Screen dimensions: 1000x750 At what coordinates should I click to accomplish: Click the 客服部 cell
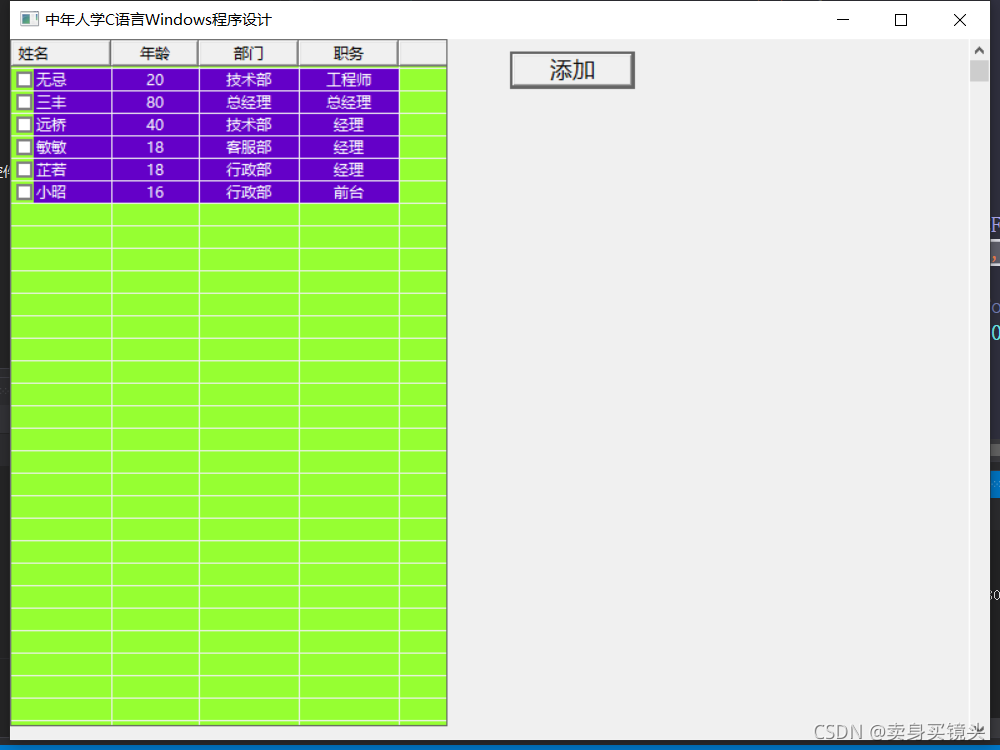pos(249,147)
